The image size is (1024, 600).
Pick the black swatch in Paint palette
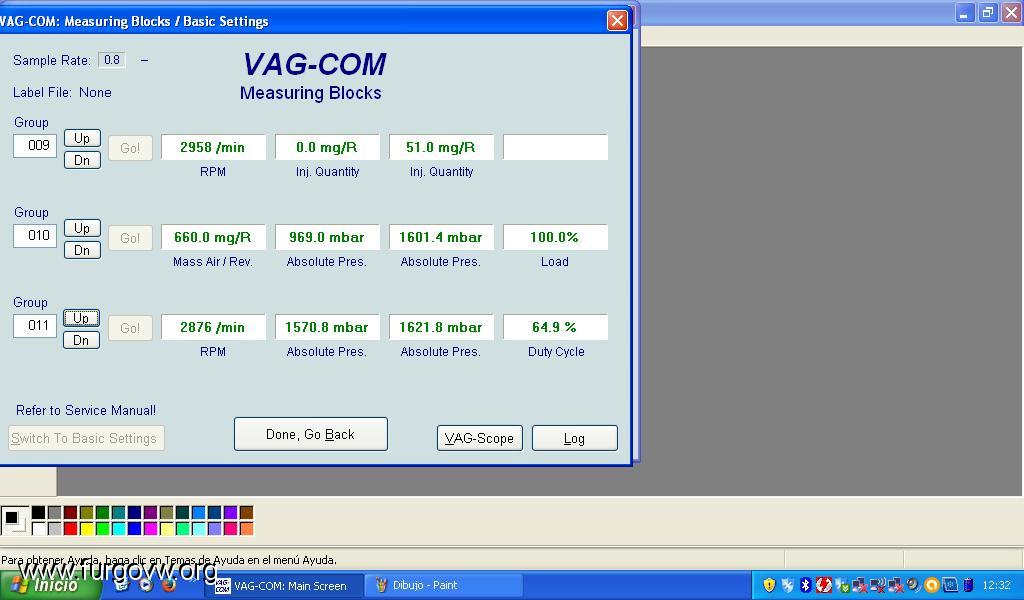[39, 513]
